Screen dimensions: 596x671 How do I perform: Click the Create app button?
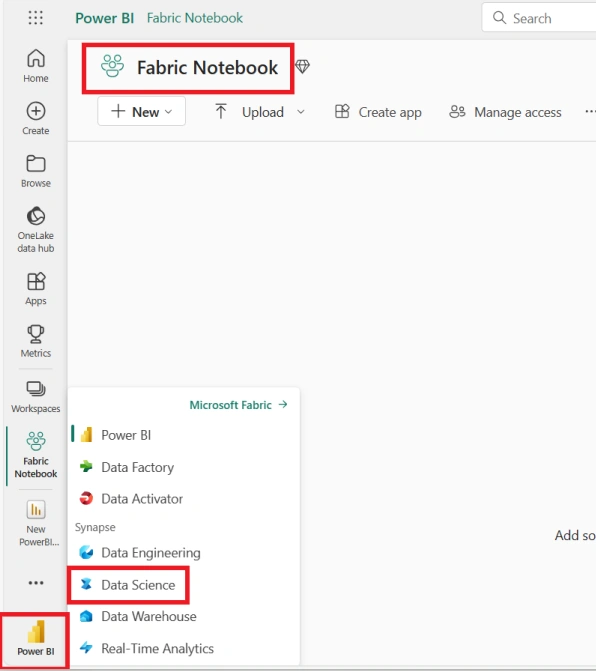tap(378, 112)
